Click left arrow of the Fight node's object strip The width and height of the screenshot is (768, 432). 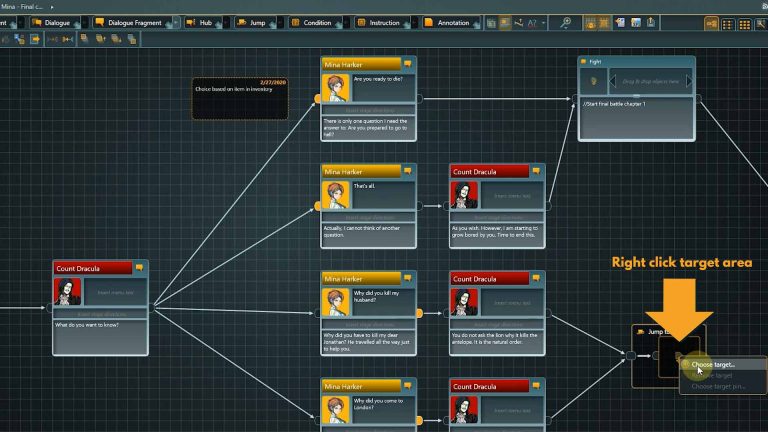(x=612, y=81)
